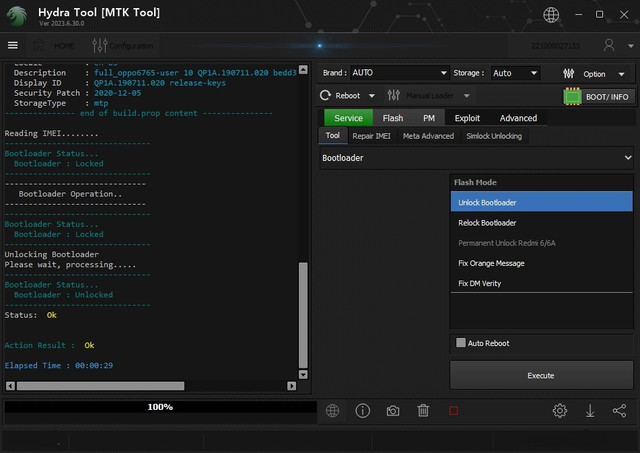Click the log scroll left arrow
This screenshot has height=453, width=640.
tap(11, 386)
